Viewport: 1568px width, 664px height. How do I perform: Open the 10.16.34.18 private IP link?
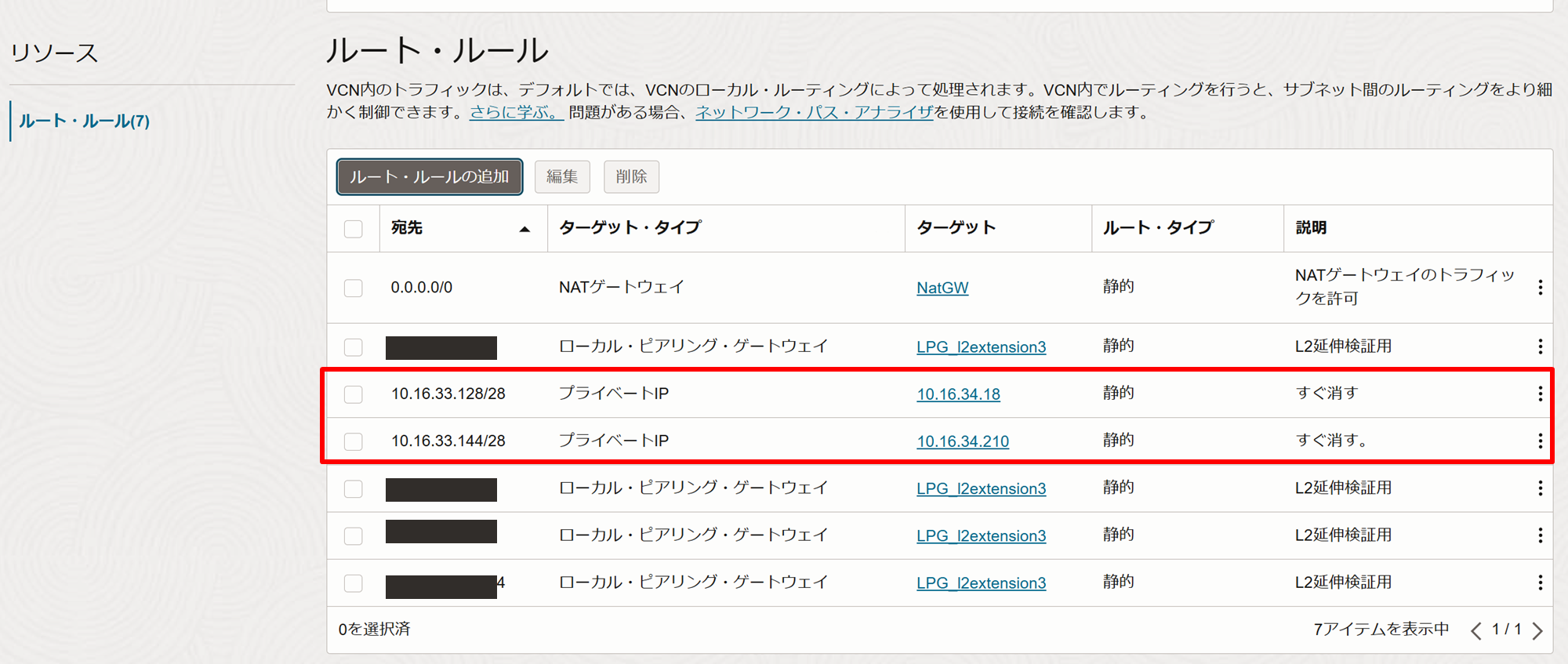pyautogui.click(x=958, y=394)
